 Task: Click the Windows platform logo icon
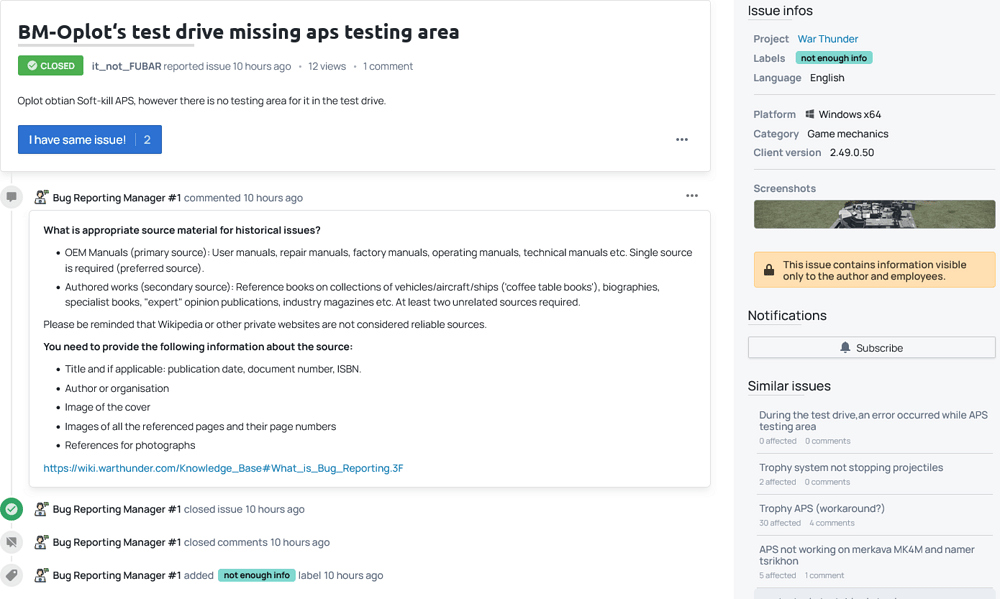810,115
